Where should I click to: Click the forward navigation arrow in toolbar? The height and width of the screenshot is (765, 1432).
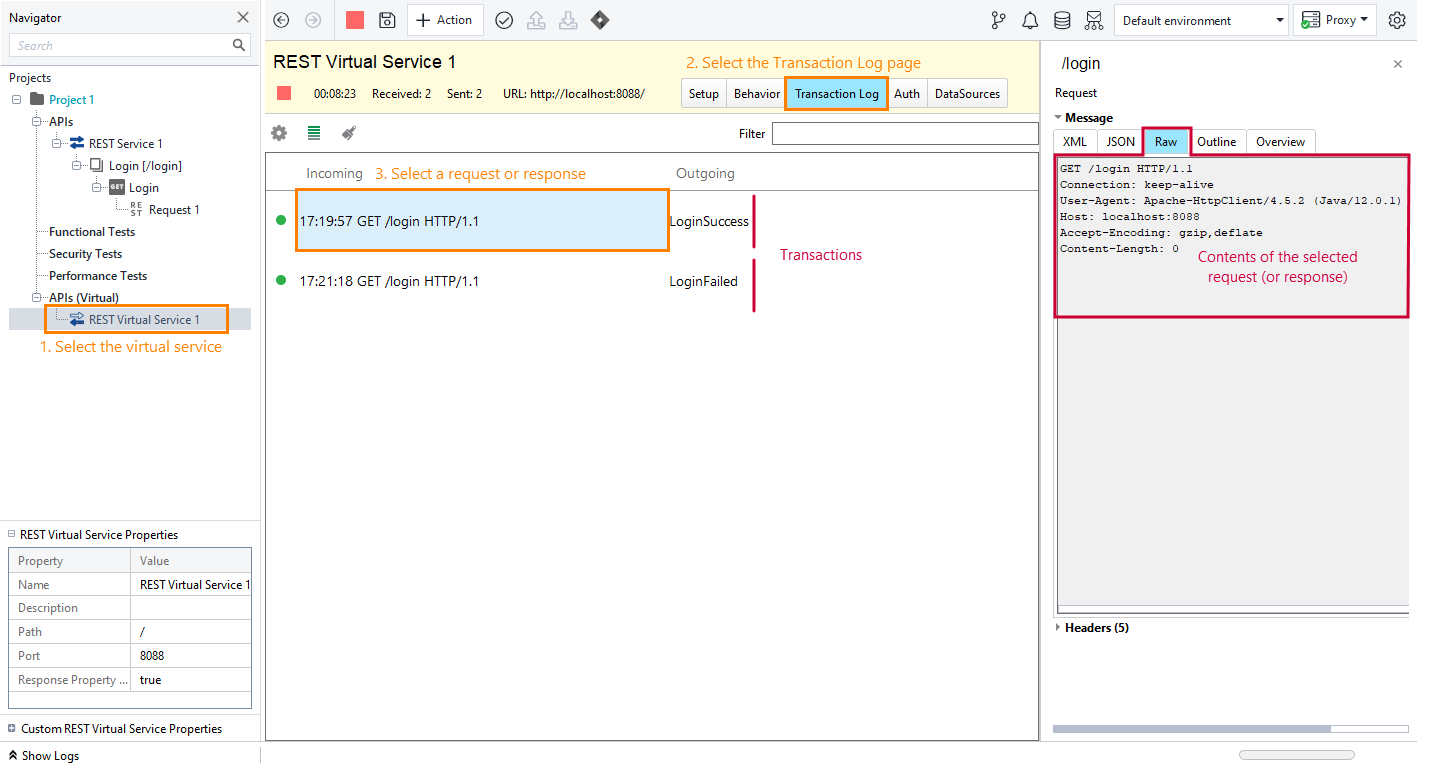click(313, 20)
